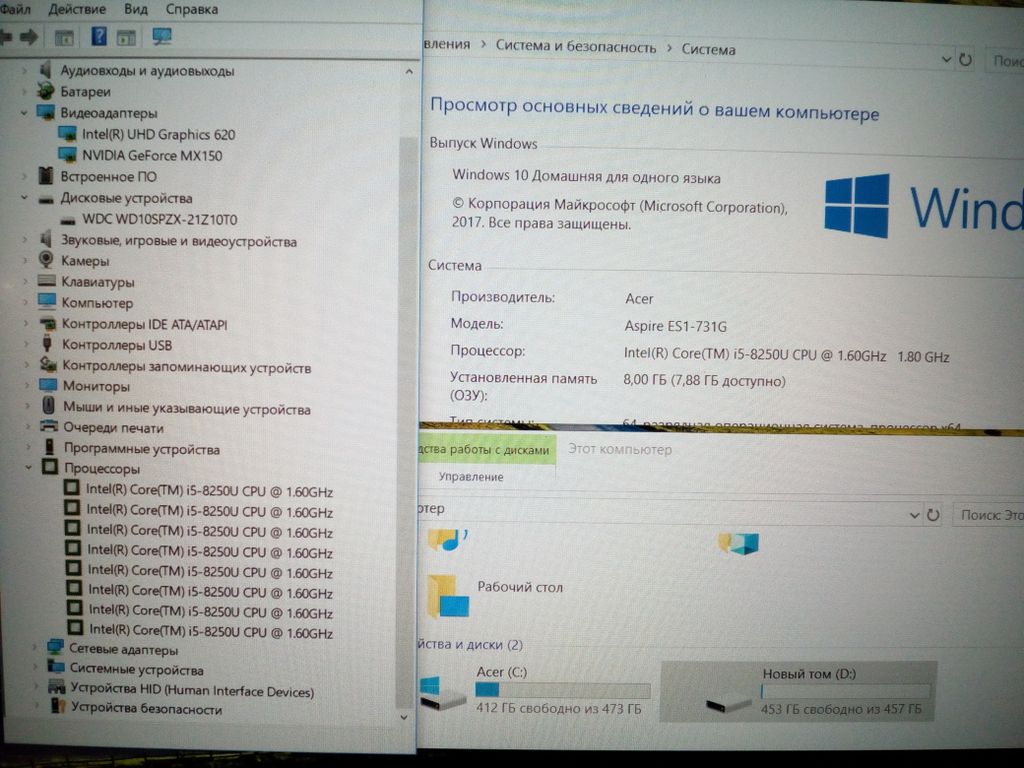
Task: Click the WDC WD10SPZX disk drive entry
Action: click(160, 219)
